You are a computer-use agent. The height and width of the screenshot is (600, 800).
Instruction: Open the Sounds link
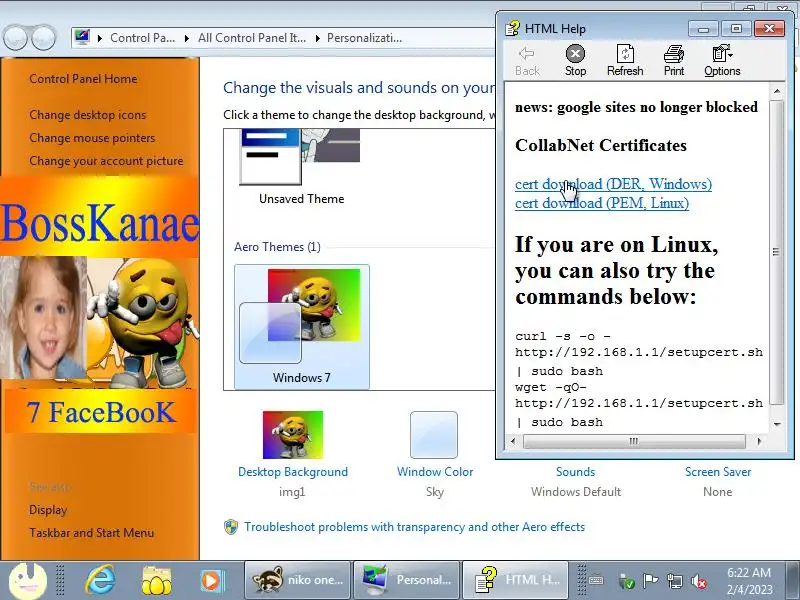[576, 472]
